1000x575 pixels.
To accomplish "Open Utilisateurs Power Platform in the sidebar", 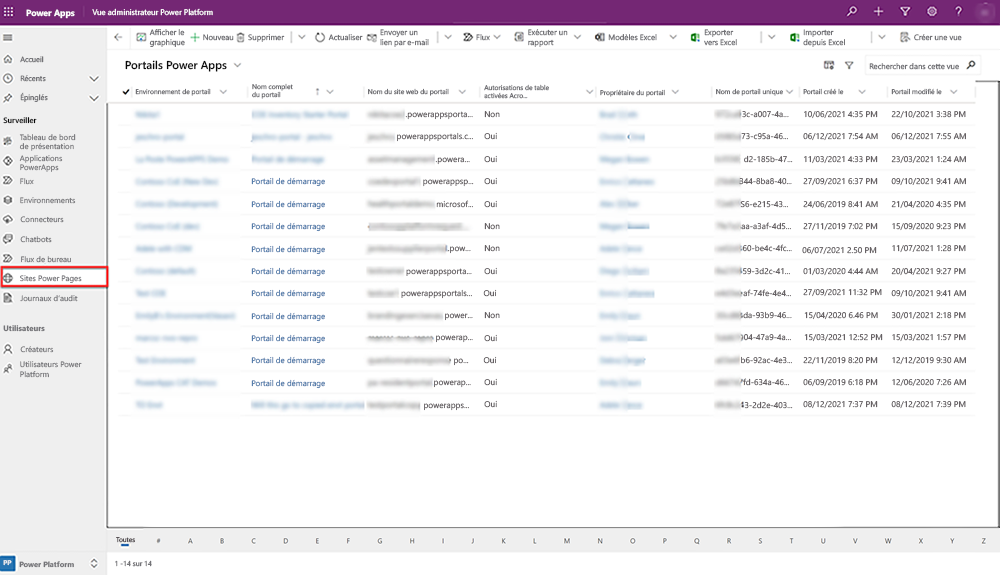I will click(x=50, y=369).
